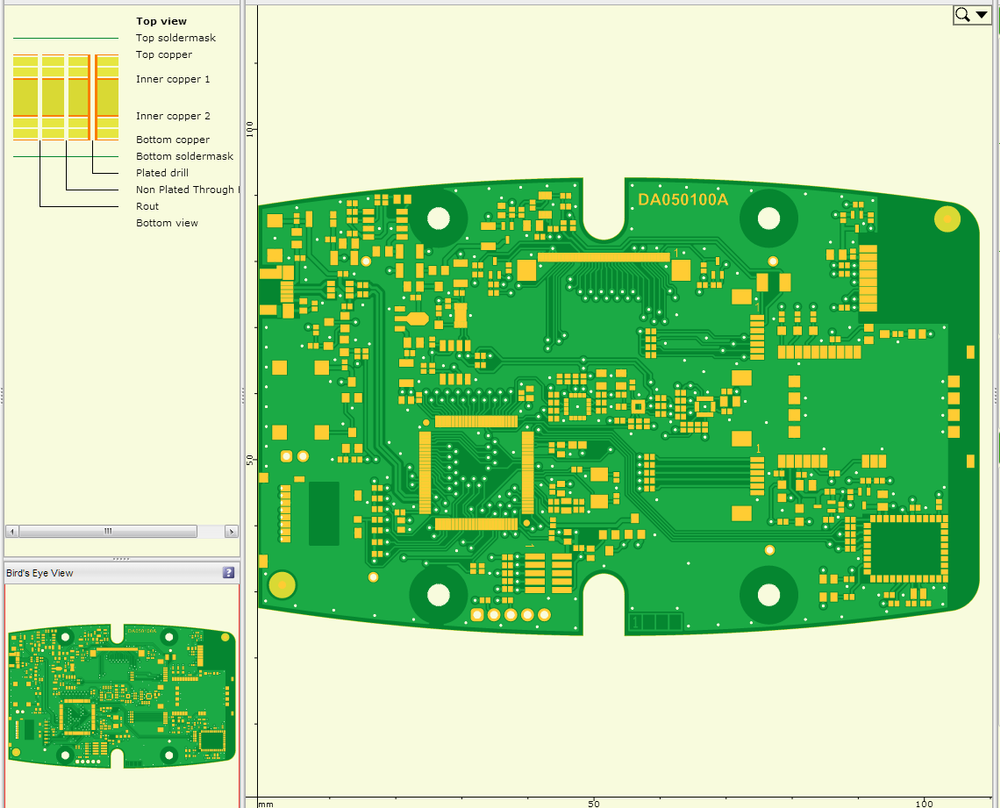Click the mm unit label on the ruler
1000x808 pixels.
(266, 804)
